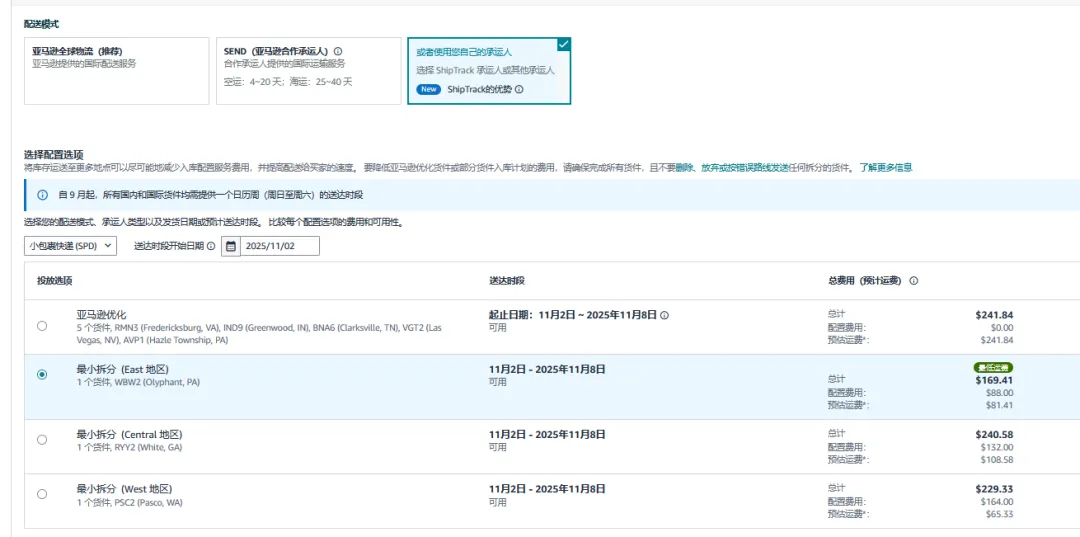Click checkmark on selected own-carrier card
This screenshot has height=537, width=1080.
click(563, 44)
